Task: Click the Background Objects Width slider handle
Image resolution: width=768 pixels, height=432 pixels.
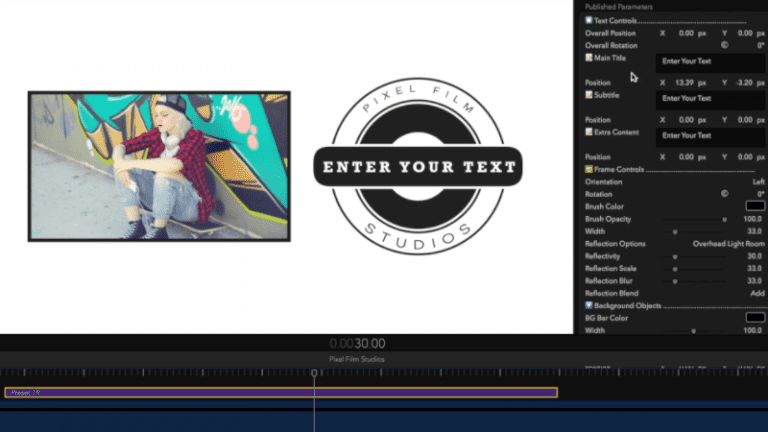Action: [x=694, y=331]
